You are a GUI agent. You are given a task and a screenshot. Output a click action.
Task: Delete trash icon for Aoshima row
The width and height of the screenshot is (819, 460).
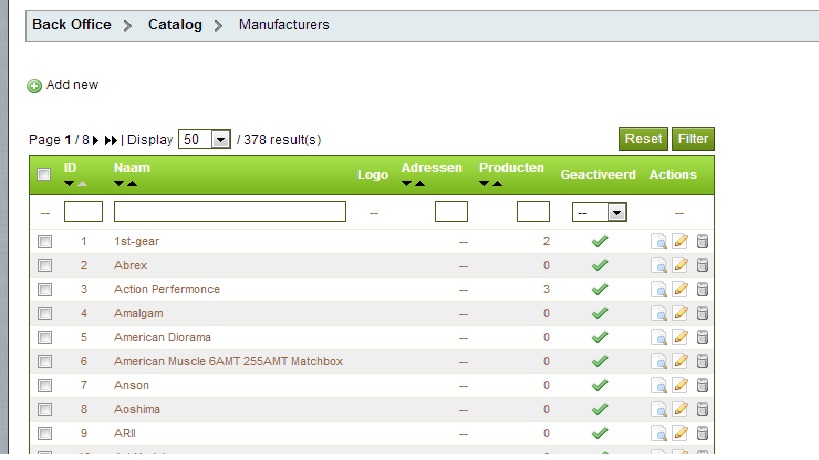703,409
